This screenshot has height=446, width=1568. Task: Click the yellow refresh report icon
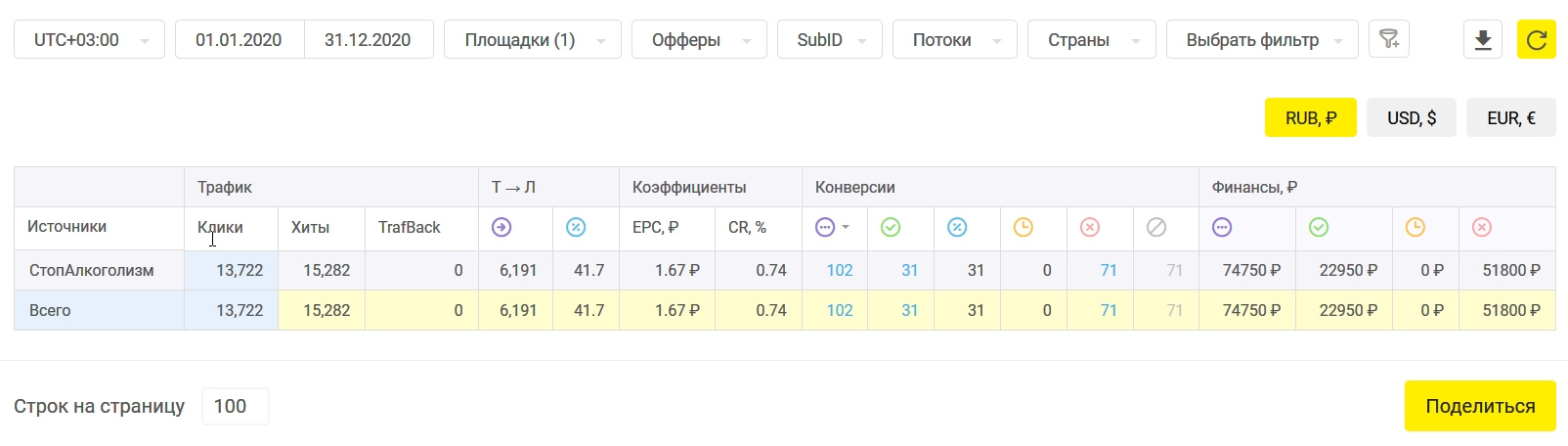click(1536, 40)
